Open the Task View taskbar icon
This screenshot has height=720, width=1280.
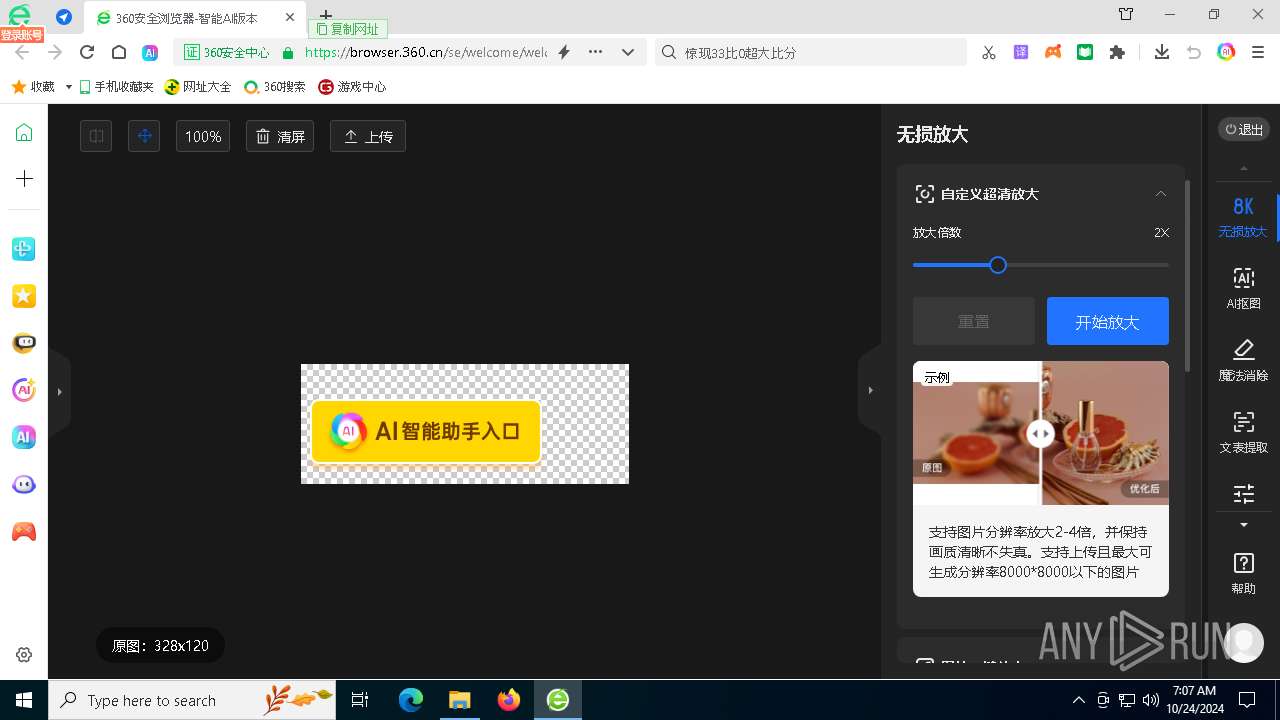tap(360, 700)
